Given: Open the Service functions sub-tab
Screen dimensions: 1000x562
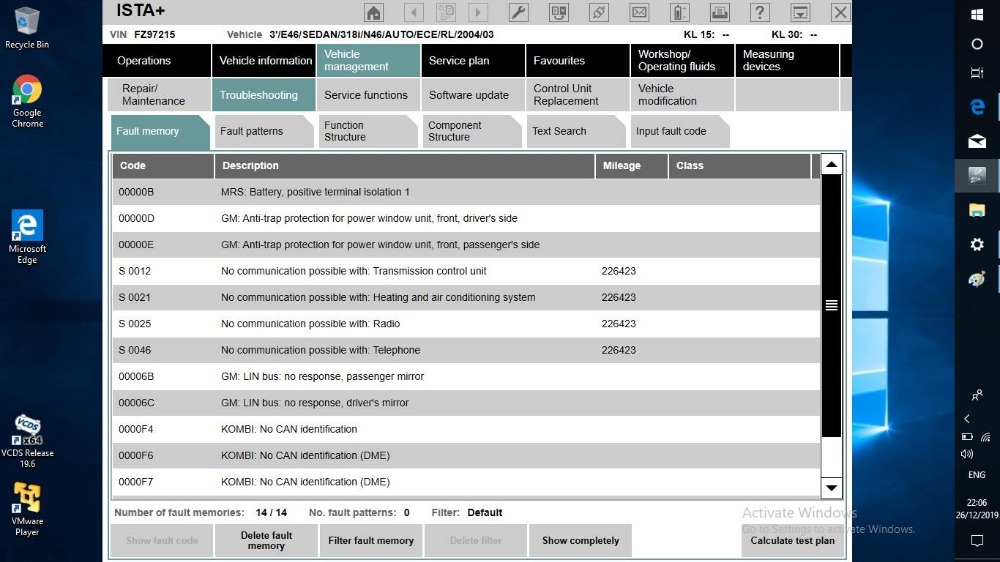Looking at the screenshot, I should click(368, 95).
